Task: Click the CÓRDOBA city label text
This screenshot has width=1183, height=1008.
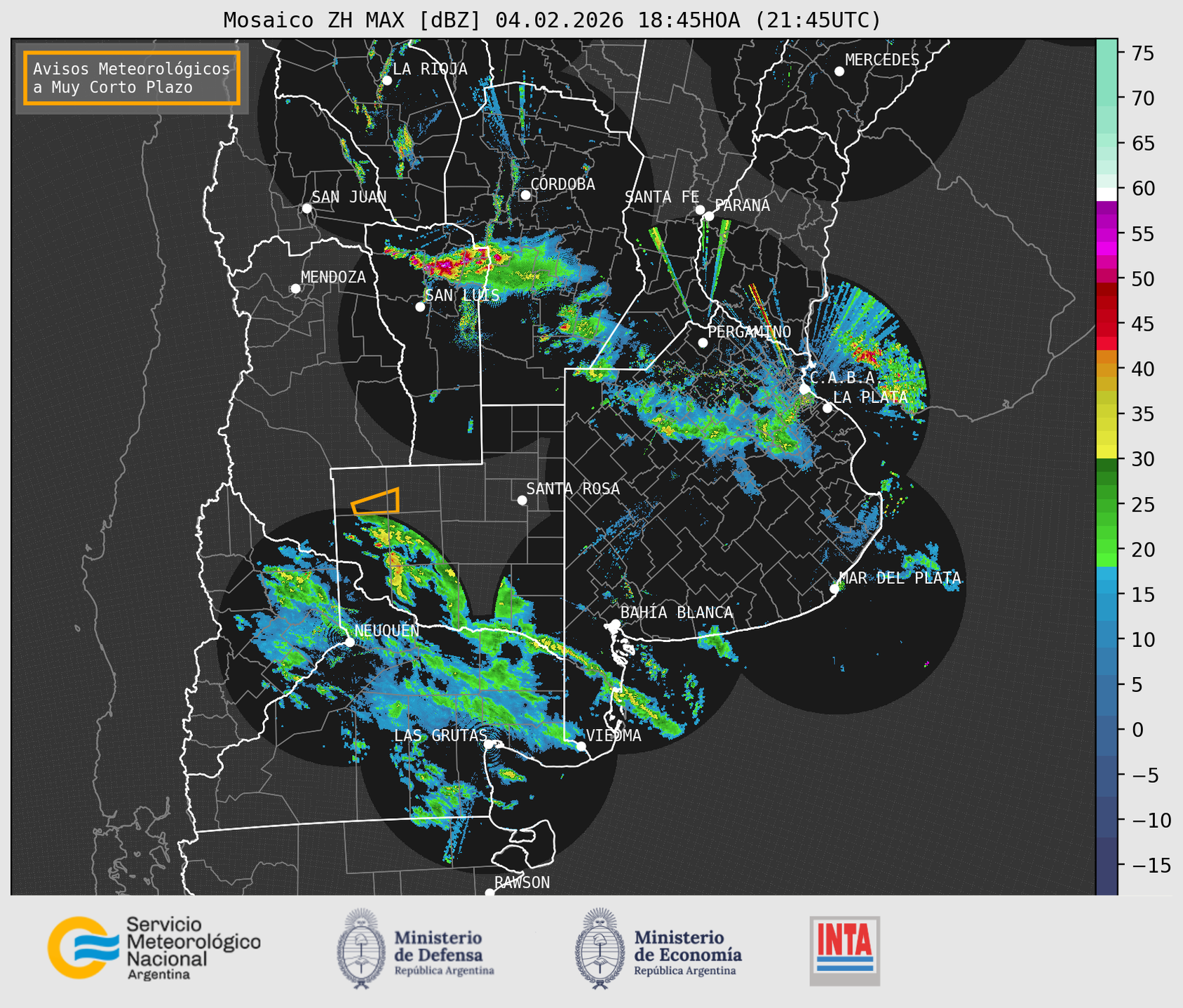Action: (562, 184)
